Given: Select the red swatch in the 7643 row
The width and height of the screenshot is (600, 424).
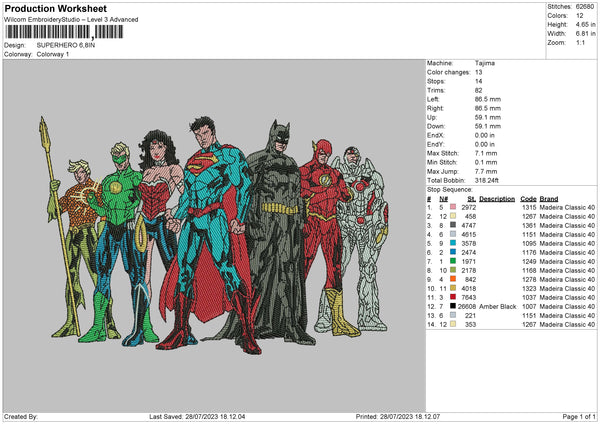Looking at the screenshot, I should 453,297.
